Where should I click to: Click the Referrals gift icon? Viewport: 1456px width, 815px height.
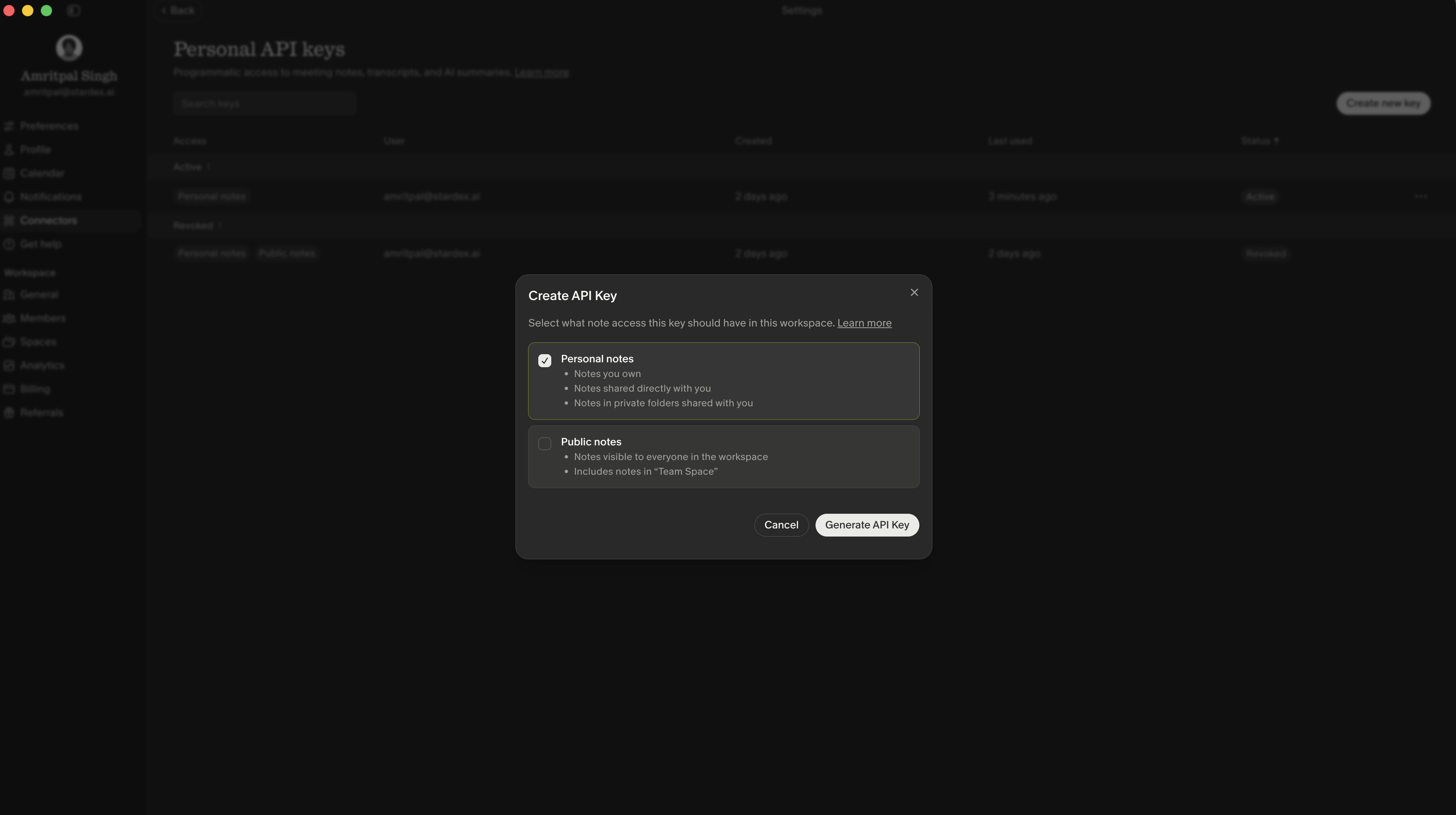9,412
